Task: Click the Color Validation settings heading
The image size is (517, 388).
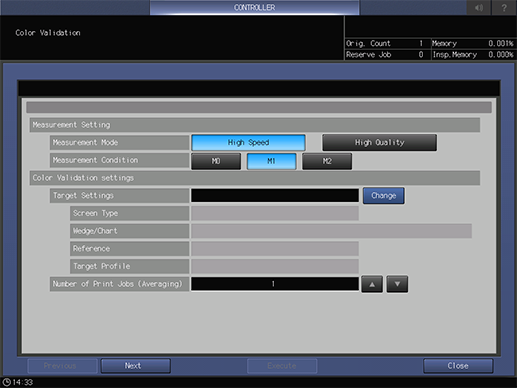Action: coord(255,178)
